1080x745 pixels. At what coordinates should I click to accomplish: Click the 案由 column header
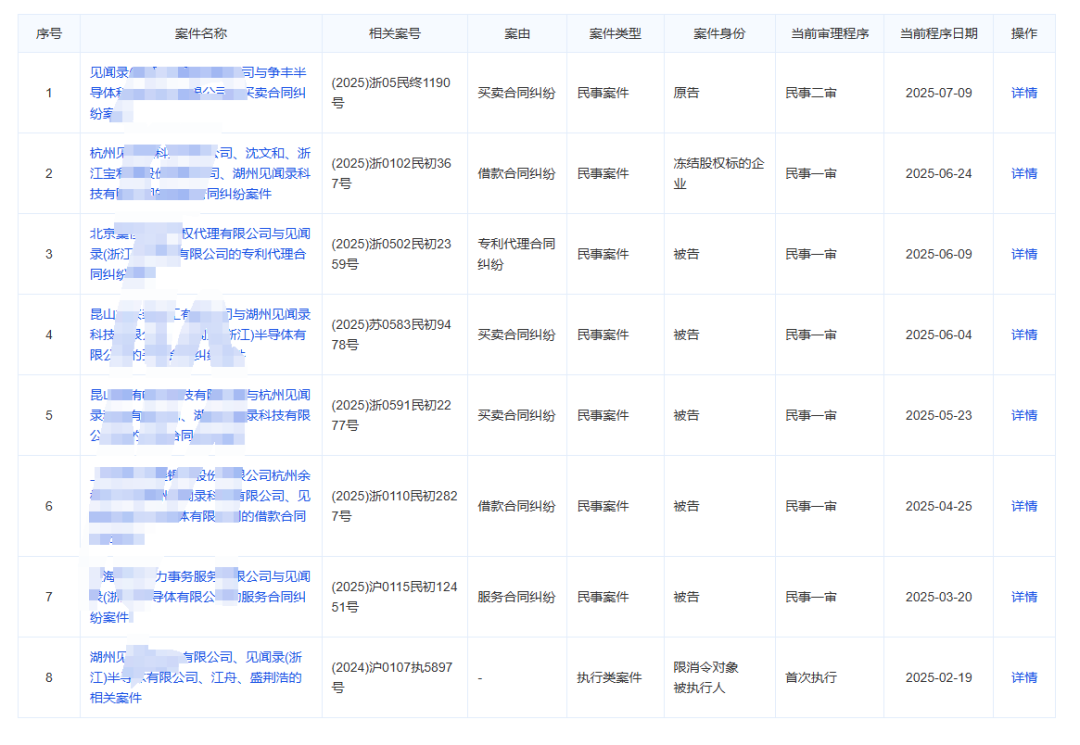click(x=516, y=32)
